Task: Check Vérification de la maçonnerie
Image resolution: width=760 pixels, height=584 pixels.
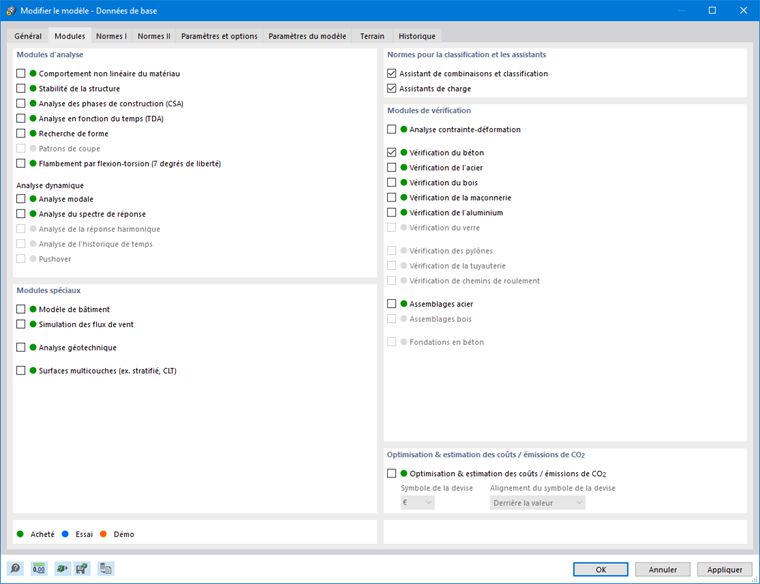Action: 392,198
